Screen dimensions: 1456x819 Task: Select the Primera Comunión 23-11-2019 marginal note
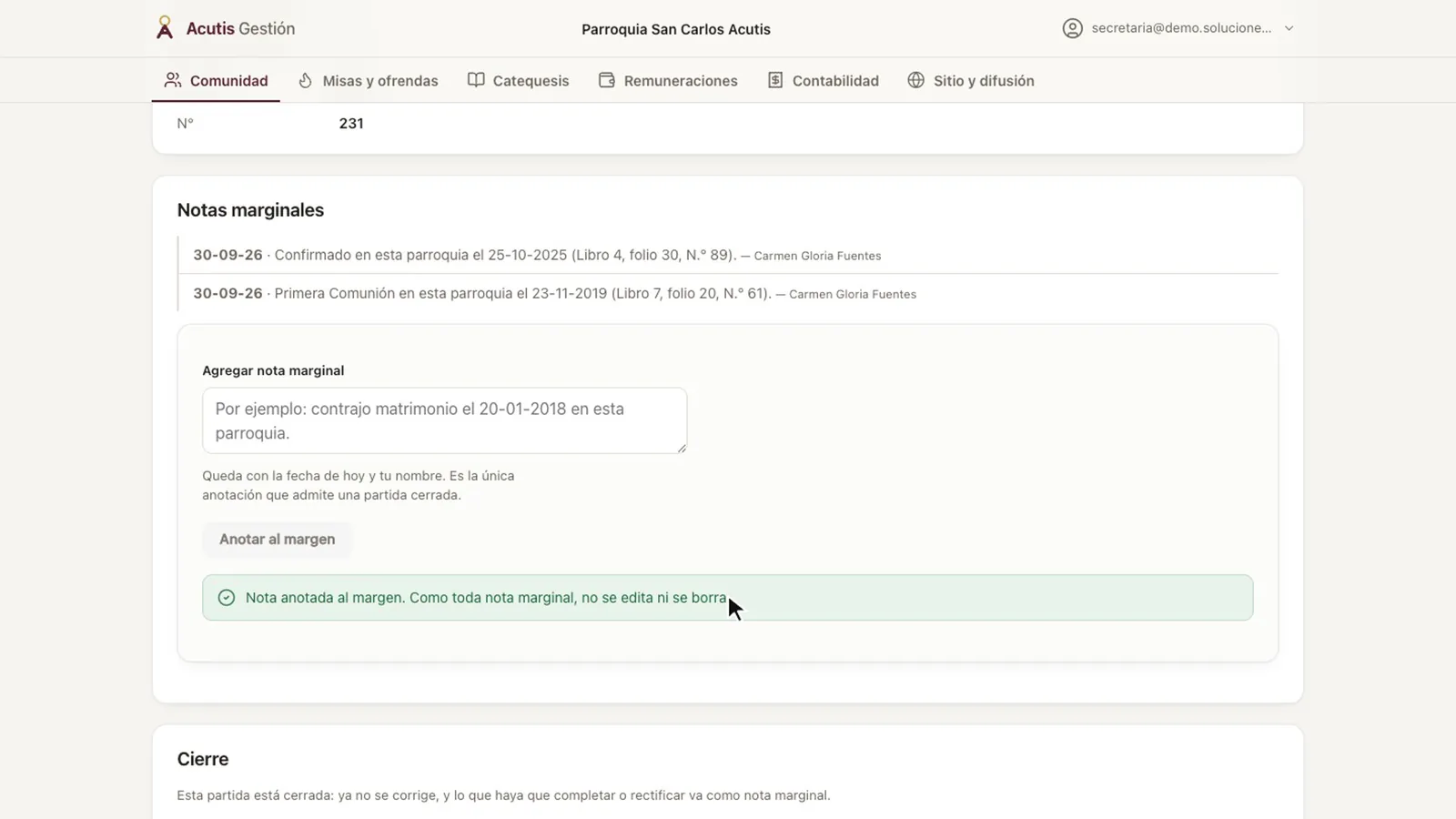coord(728,293)
